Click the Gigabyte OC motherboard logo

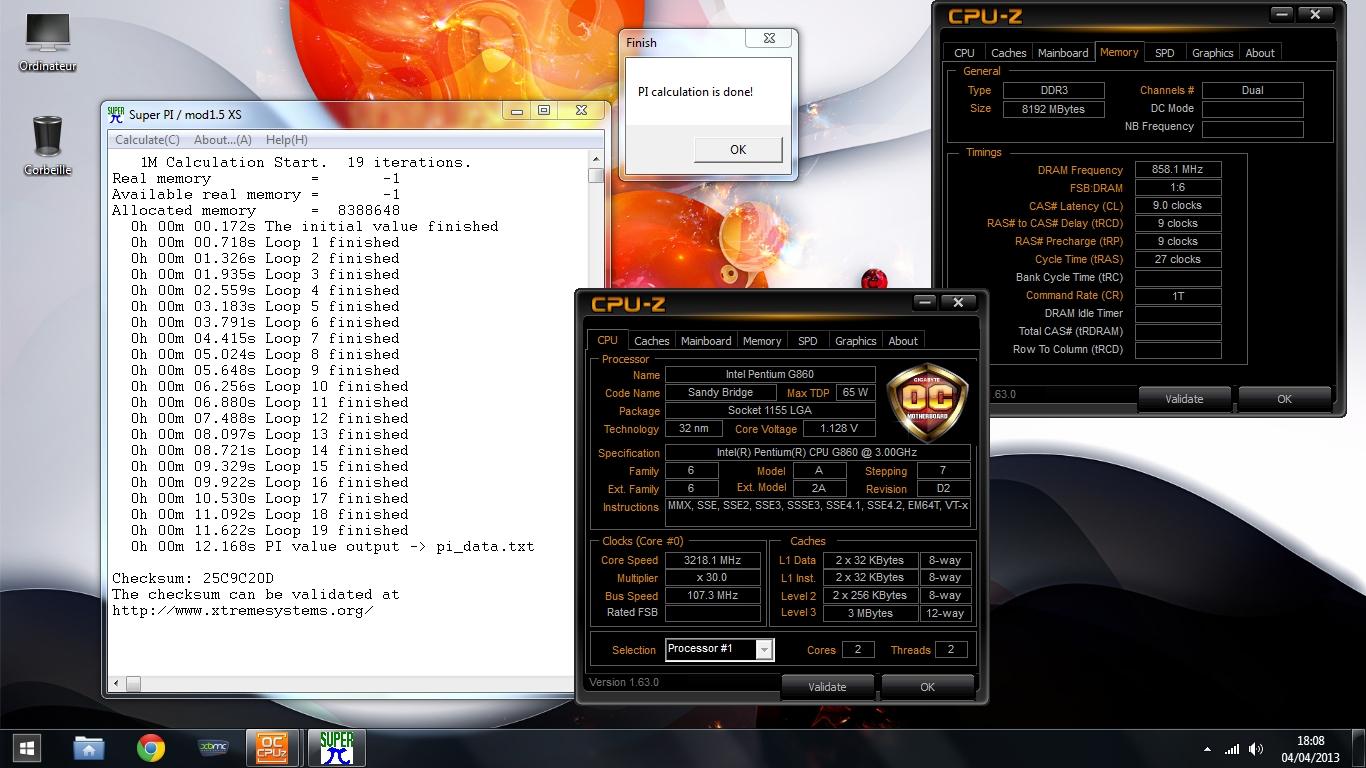click(x=927, y=402)
